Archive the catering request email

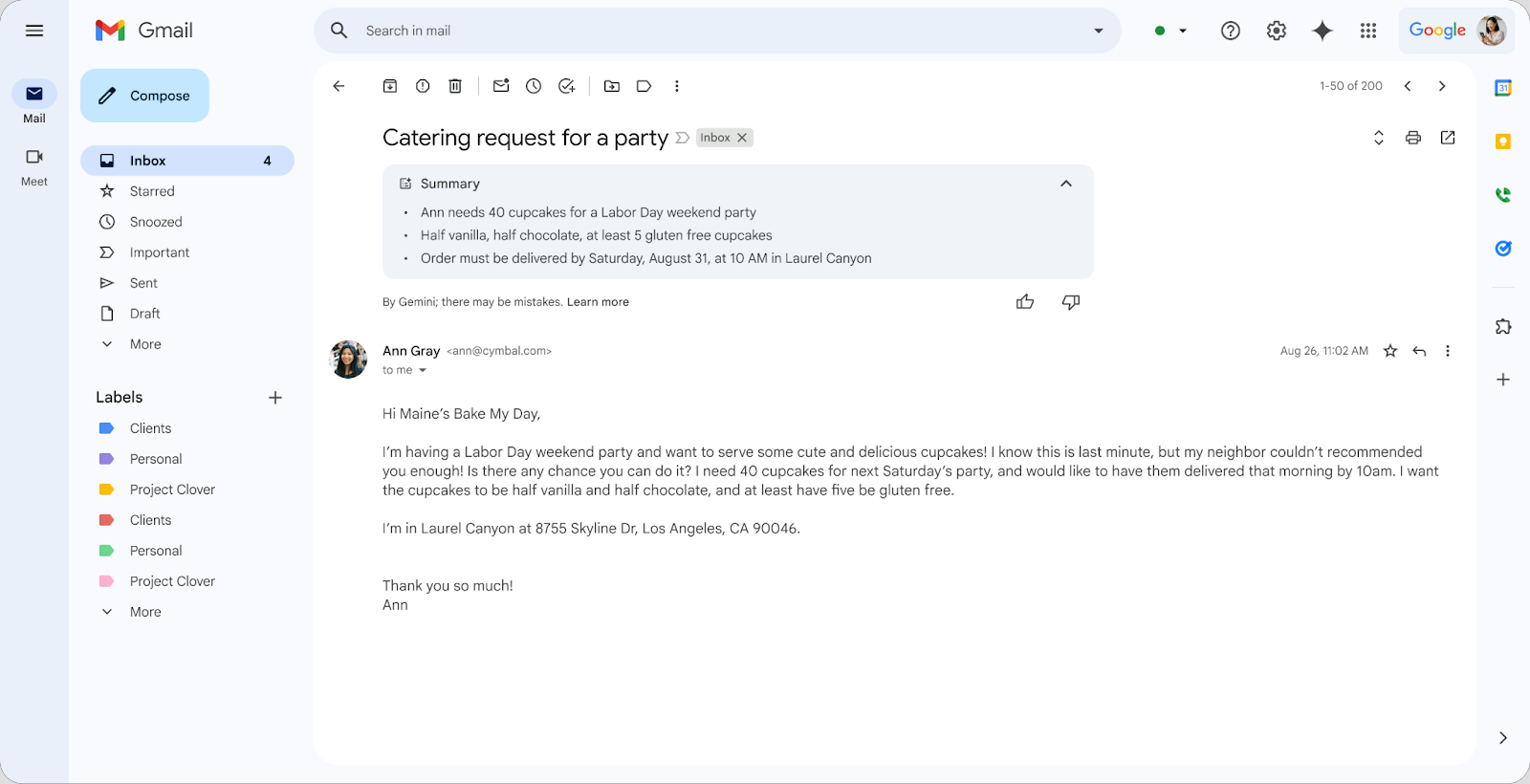pyautogui.click(x=389, y=86)
